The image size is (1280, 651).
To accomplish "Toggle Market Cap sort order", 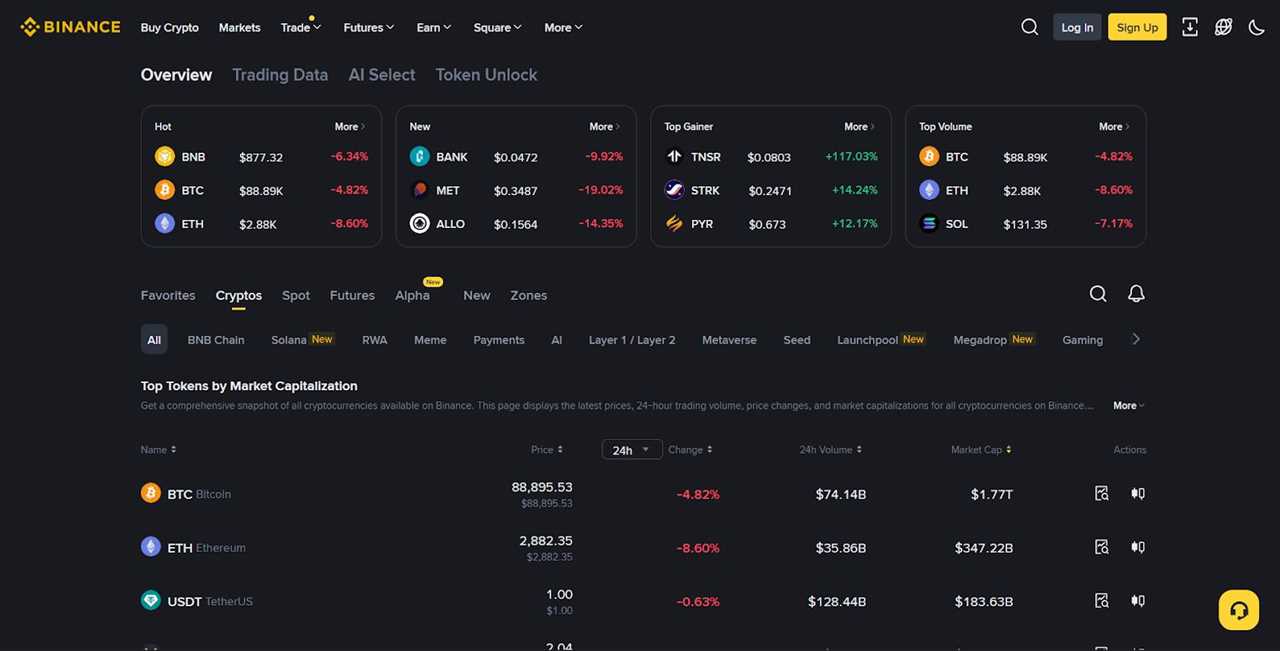I will [1008, 449].
